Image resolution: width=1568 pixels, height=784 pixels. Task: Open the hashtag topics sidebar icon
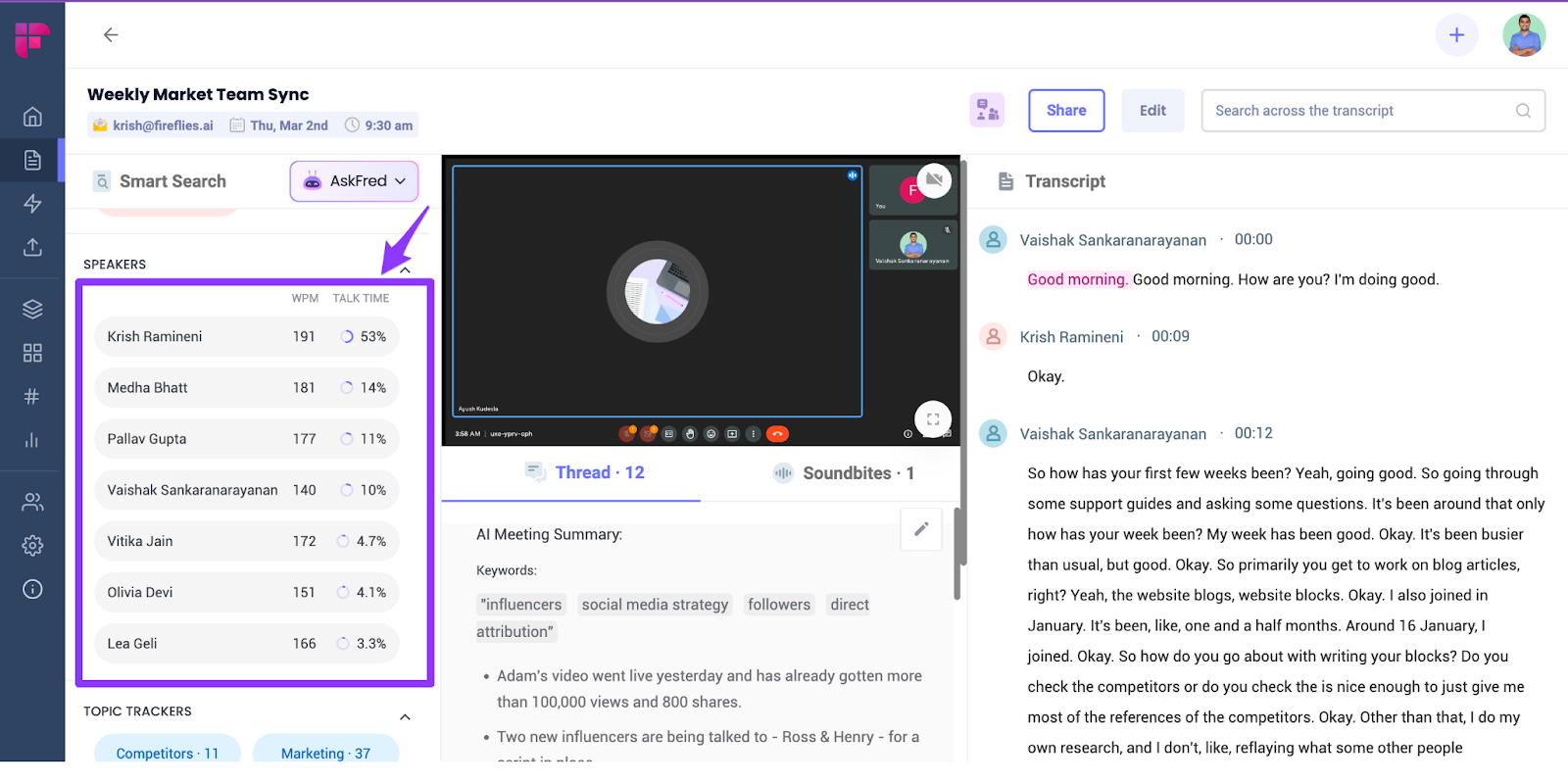[x=32, y=396]
